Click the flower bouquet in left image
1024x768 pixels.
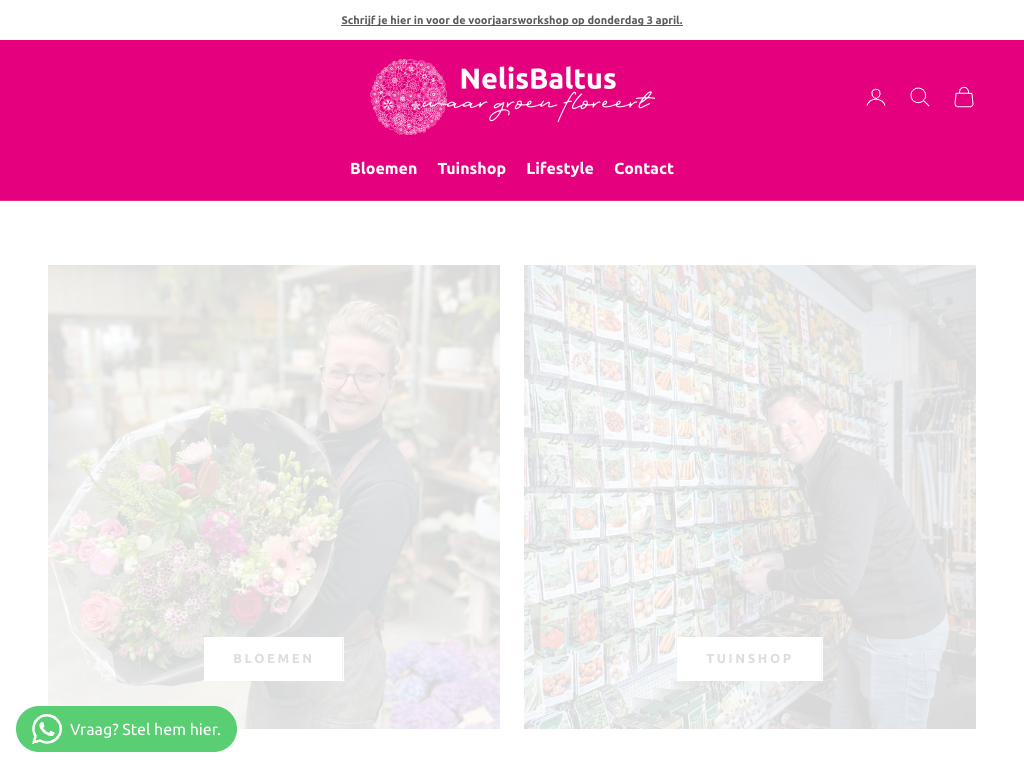click(x=196, y=542)
